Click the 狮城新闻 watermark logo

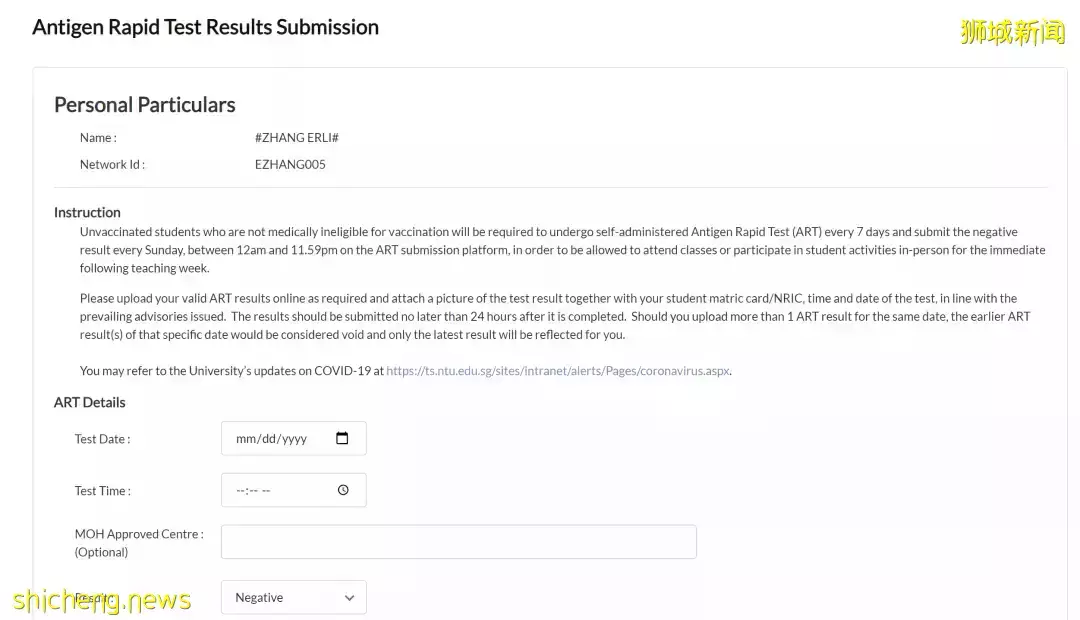point(1012,32)
